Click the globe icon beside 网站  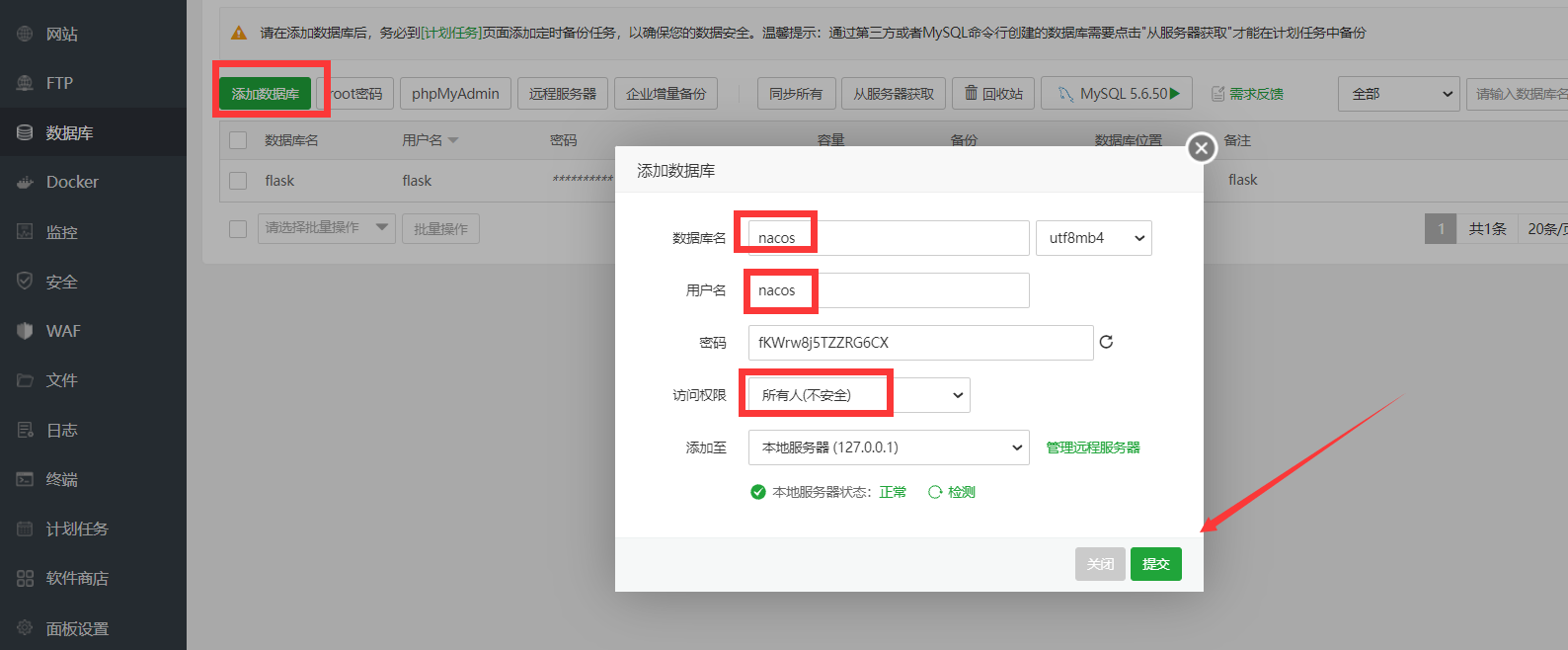click(25, 34)
